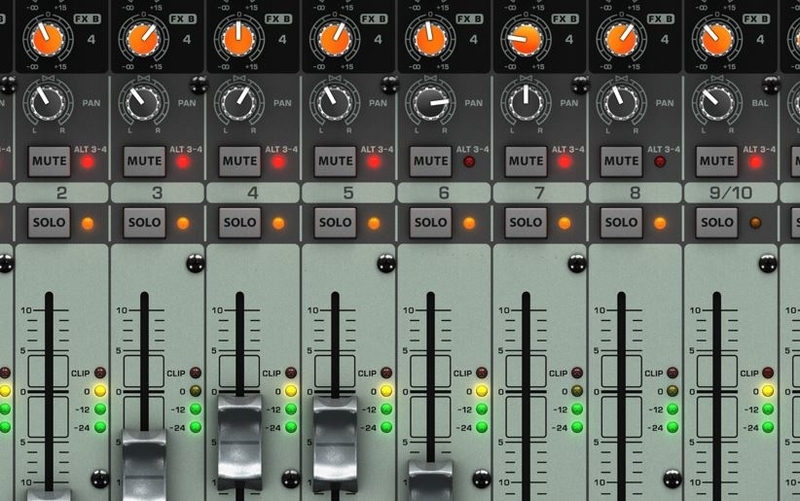Click the orange FX B knob on channel 2
This screenshot has width=800, height=501.
click(x=47, y=39)
